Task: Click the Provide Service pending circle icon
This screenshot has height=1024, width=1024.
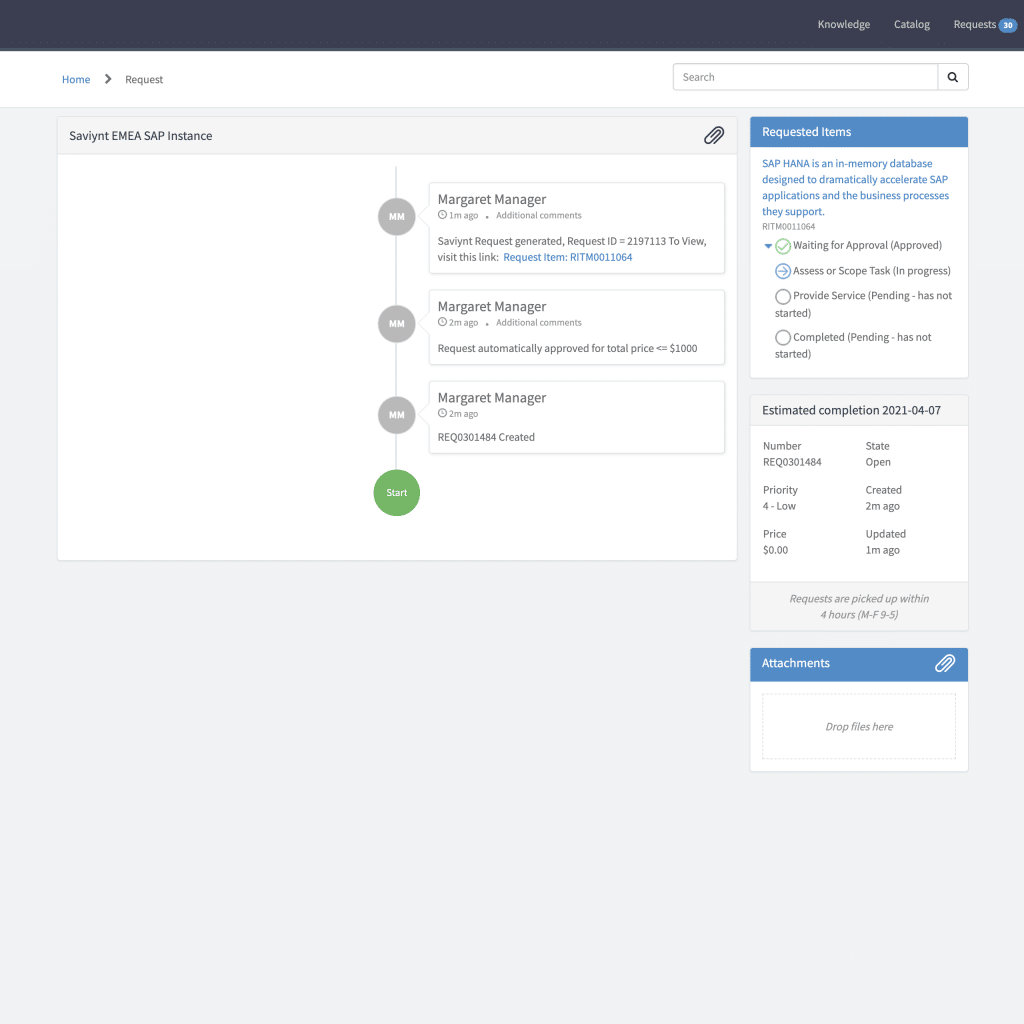Action: tap(783, 296)
